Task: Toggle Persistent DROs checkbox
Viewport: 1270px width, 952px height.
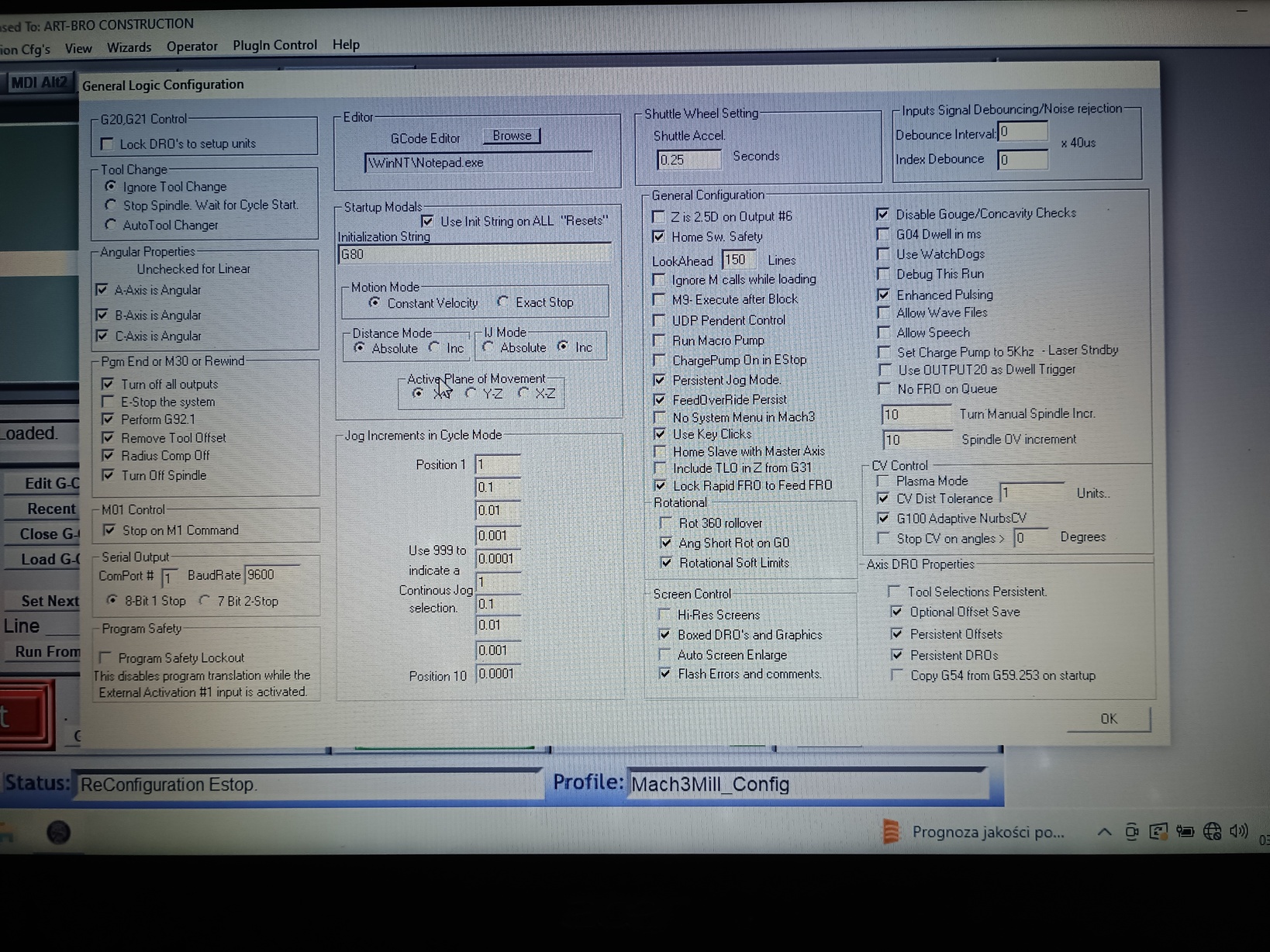Action: click(x=896, y=655)
